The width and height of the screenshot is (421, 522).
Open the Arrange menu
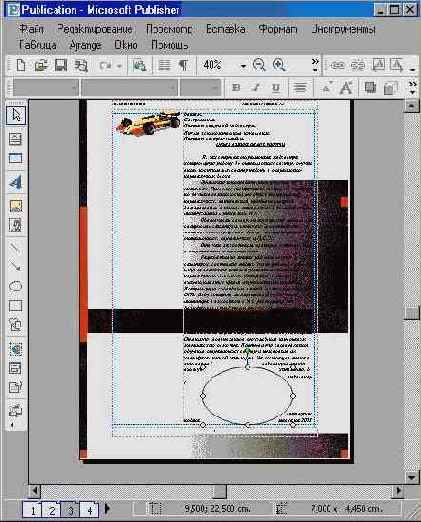tap(85, 45)
